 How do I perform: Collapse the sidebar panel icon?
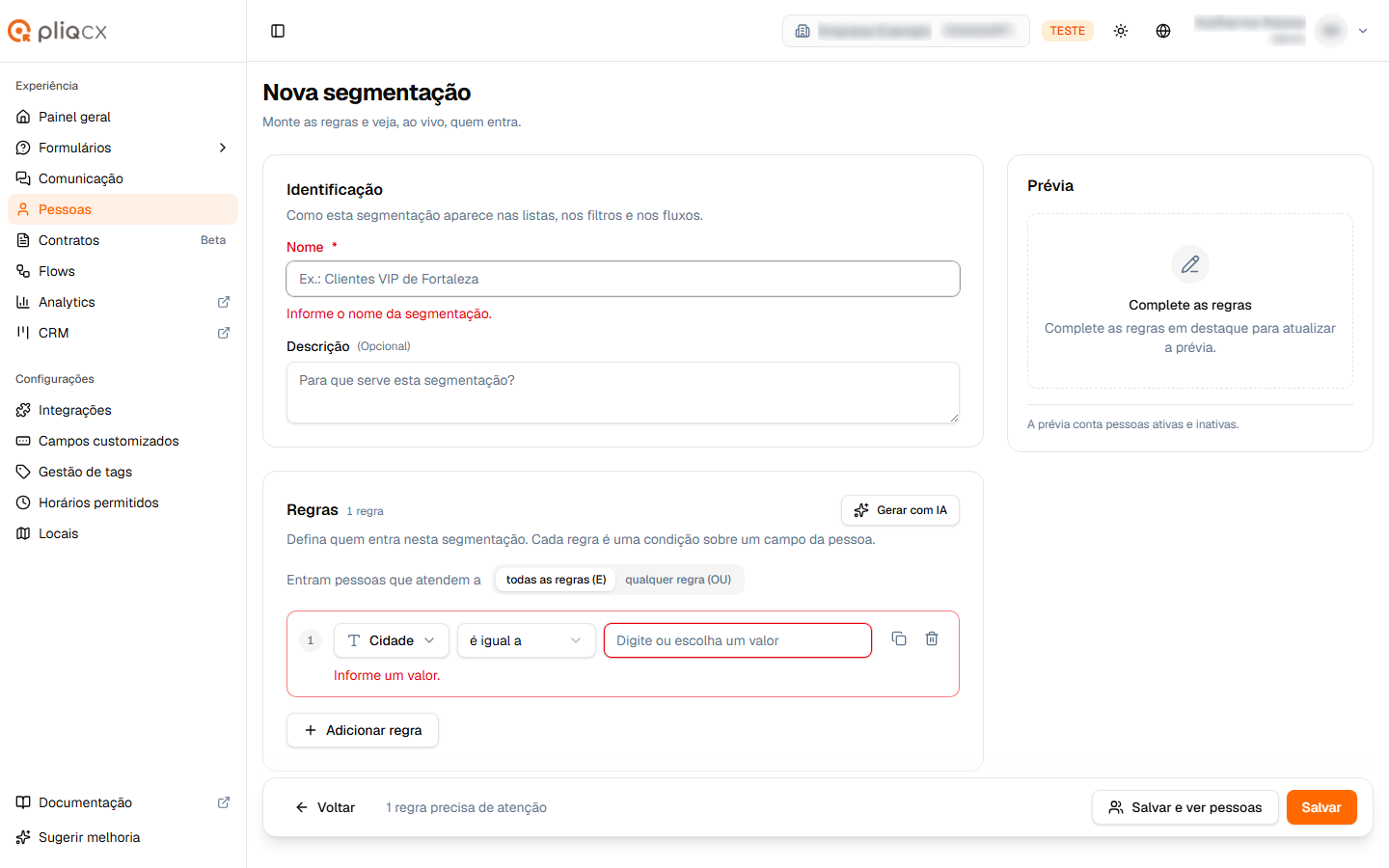[278, 31]
